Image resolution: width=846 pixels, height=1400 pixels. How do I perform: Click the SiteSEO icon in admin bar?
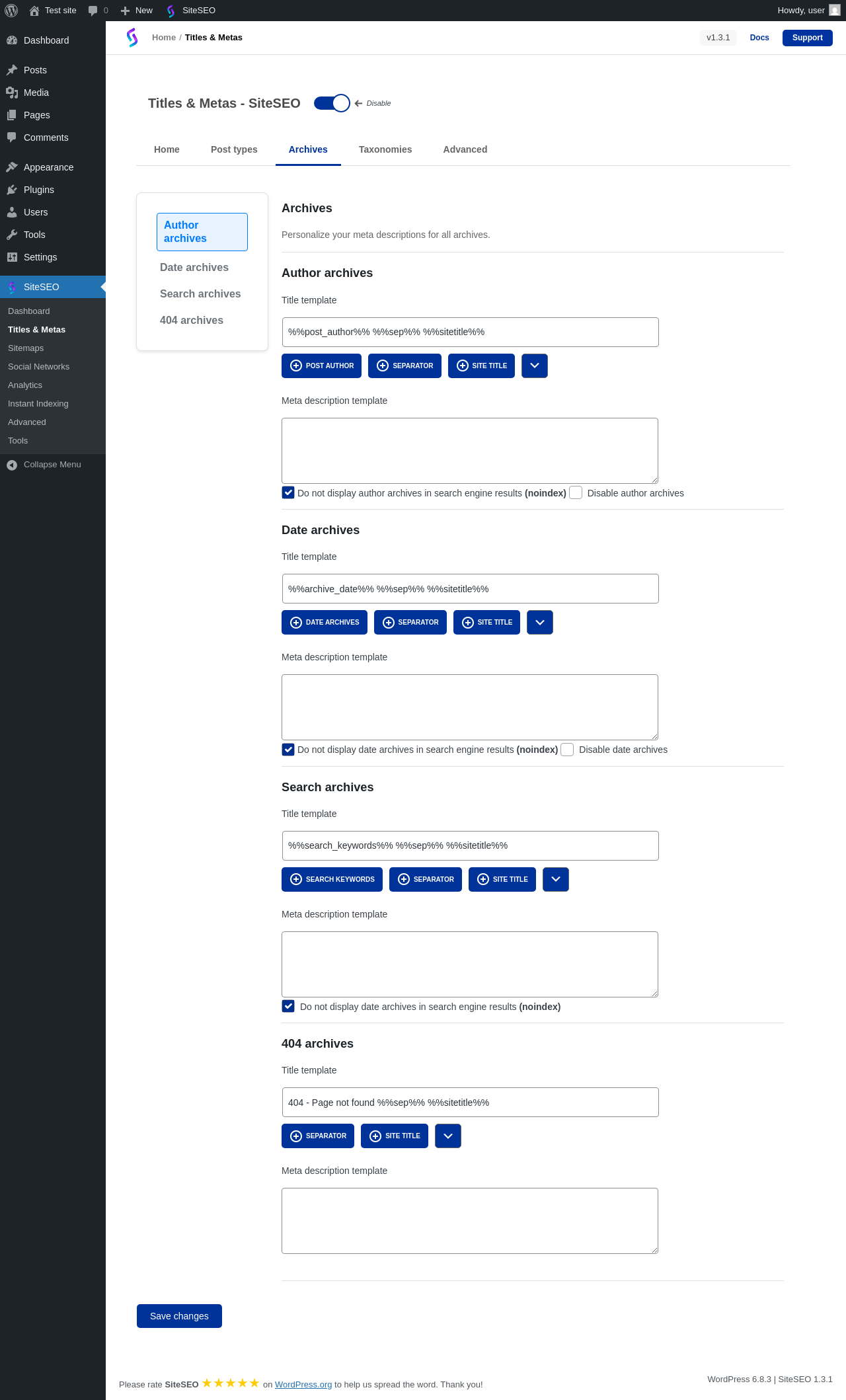(171, 11)
